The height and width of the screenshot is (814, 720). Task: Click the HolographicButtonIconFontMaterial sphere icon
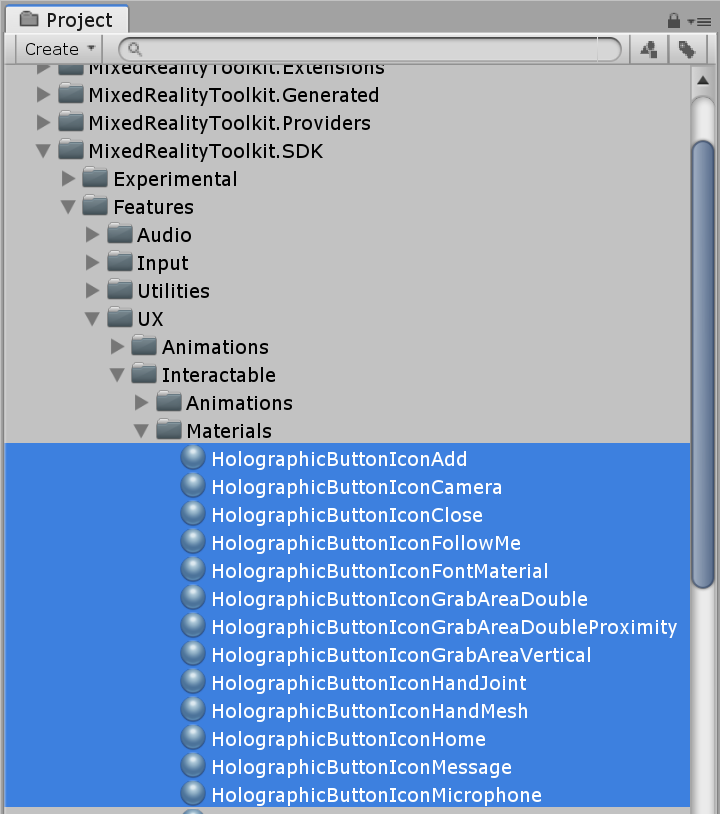pos(193,571)
